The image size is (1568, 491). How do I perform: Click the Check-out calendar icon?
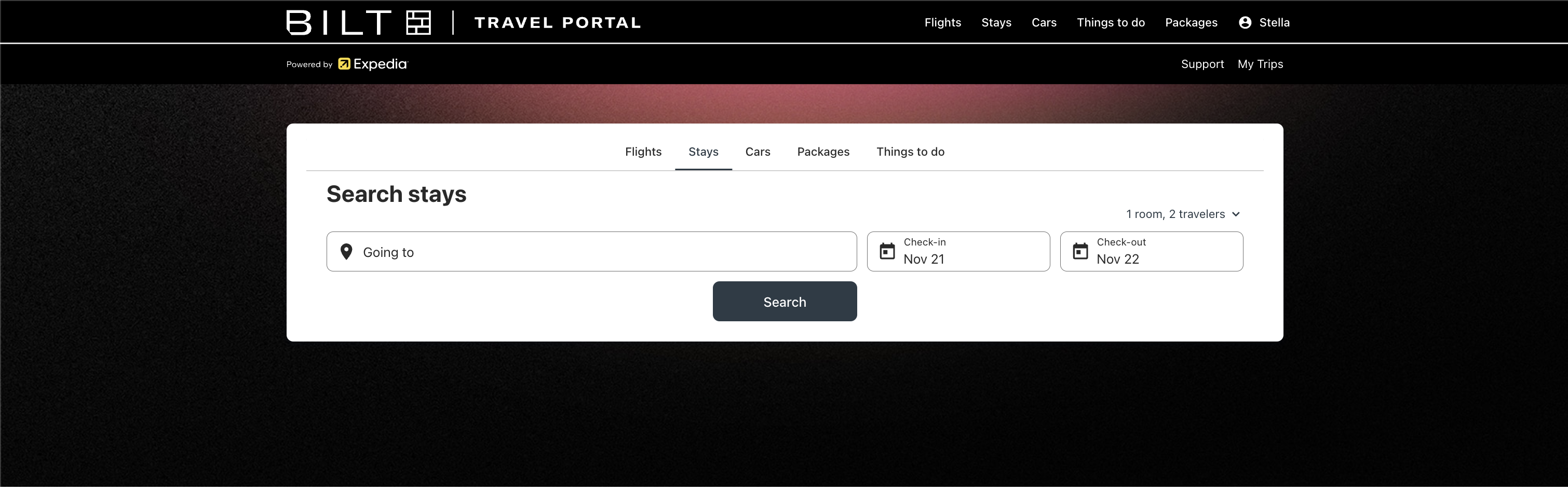point(1080,251)
